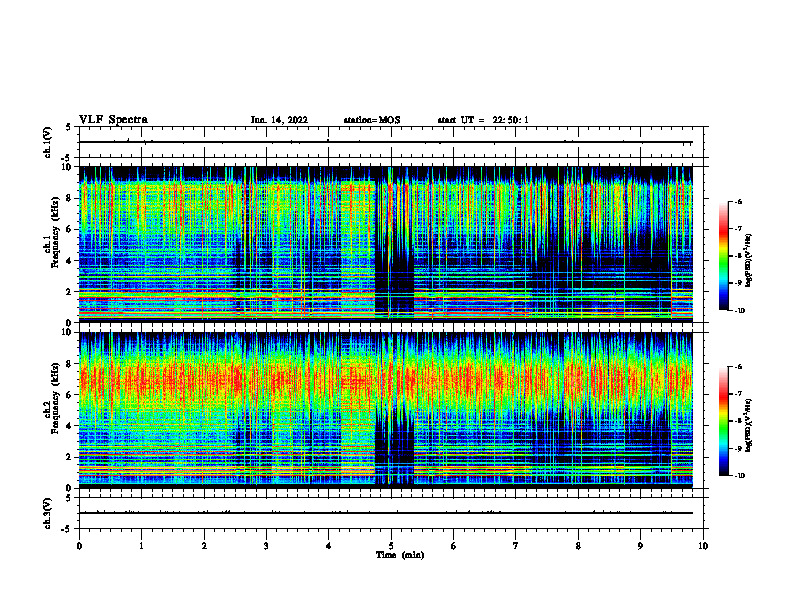Click the ch.1 spectrogram panel
Viewport: 792px width, 612px height.
(x=386, y=244)
